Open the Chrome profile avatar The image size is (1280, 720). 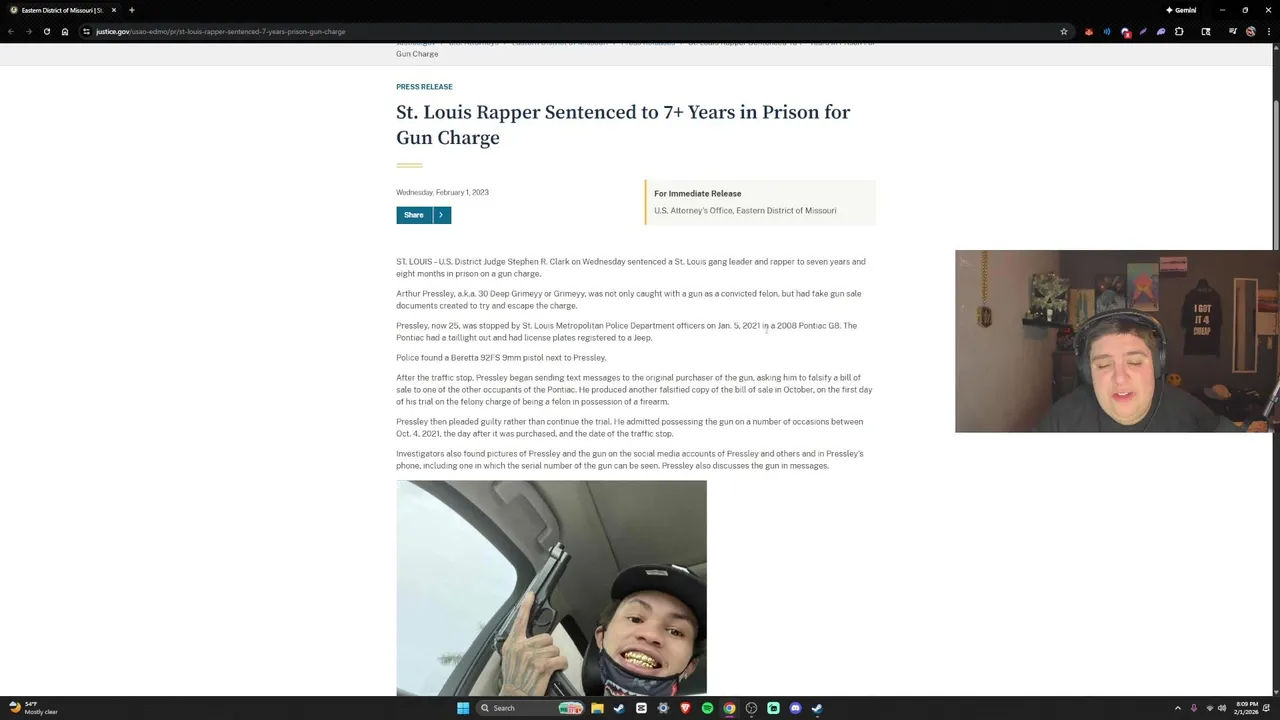point(1251,31)
